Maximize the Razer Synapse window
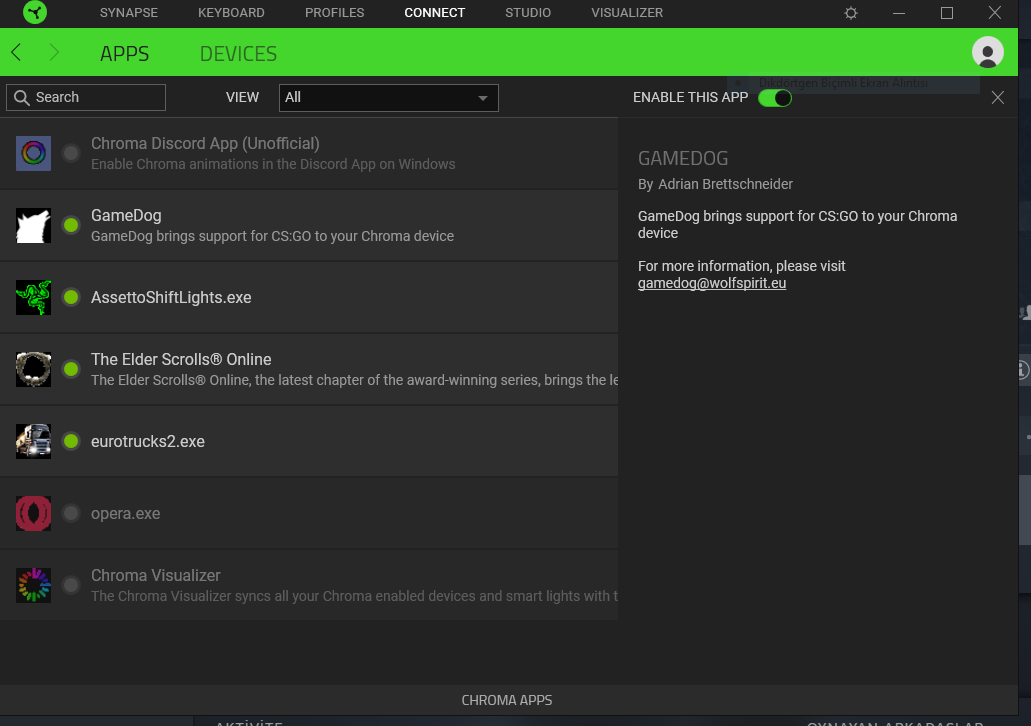 click(947, 13)
